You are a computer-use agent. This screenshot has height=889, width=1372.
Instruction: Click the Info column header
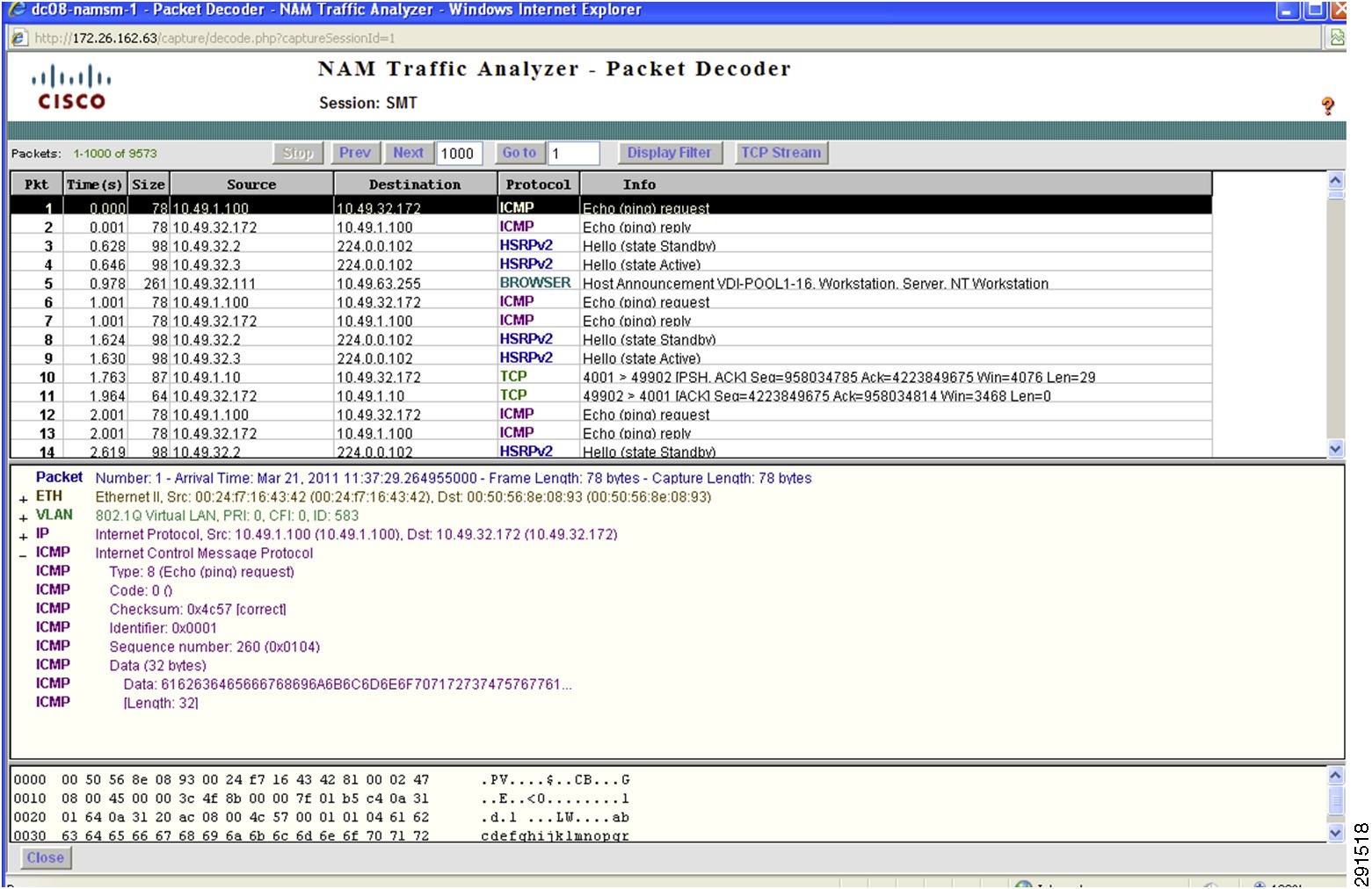pyautogui.click(x=896, y=184)
